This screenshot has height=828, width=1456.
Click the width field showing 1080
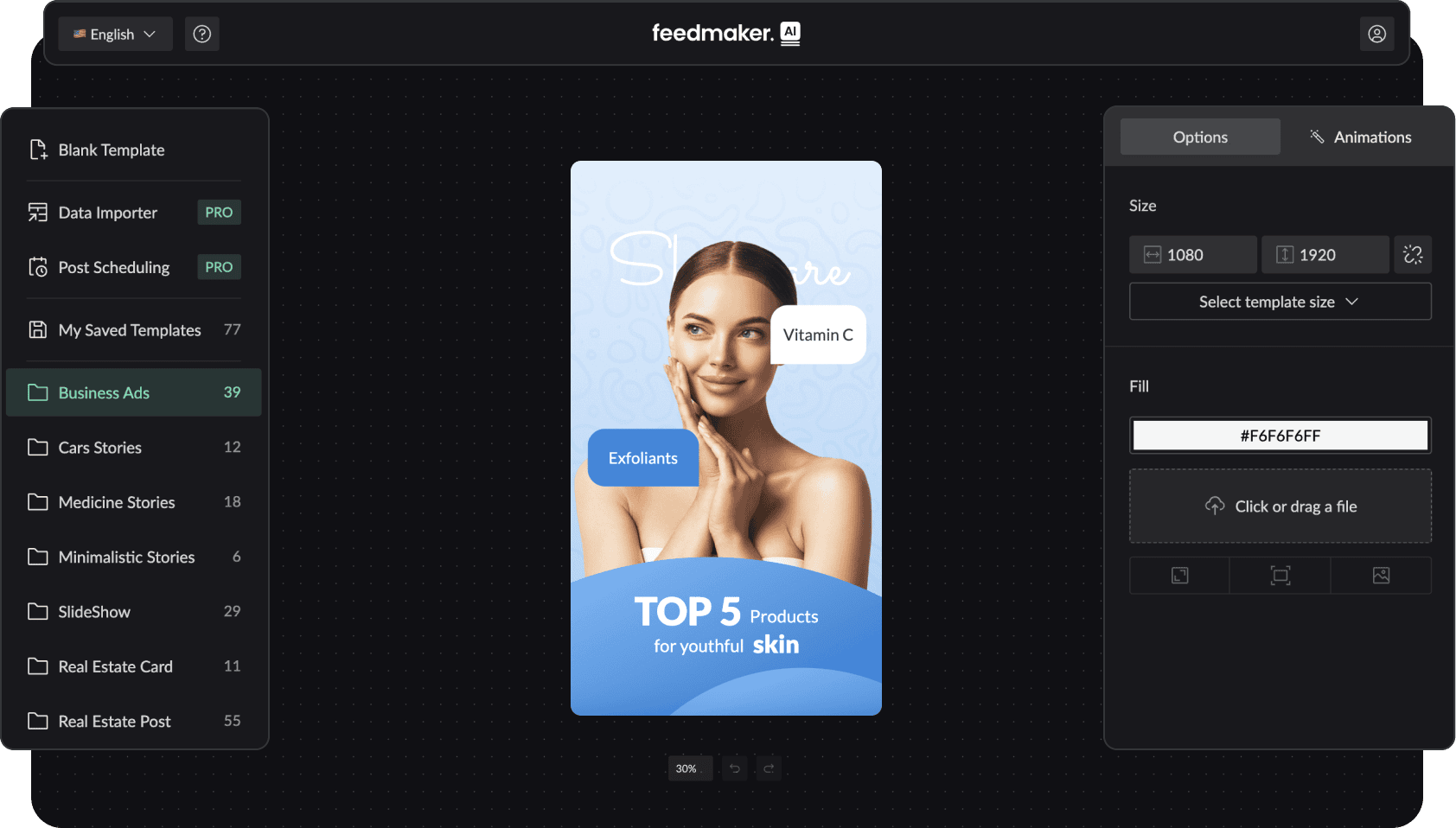tap(1192, 255)
